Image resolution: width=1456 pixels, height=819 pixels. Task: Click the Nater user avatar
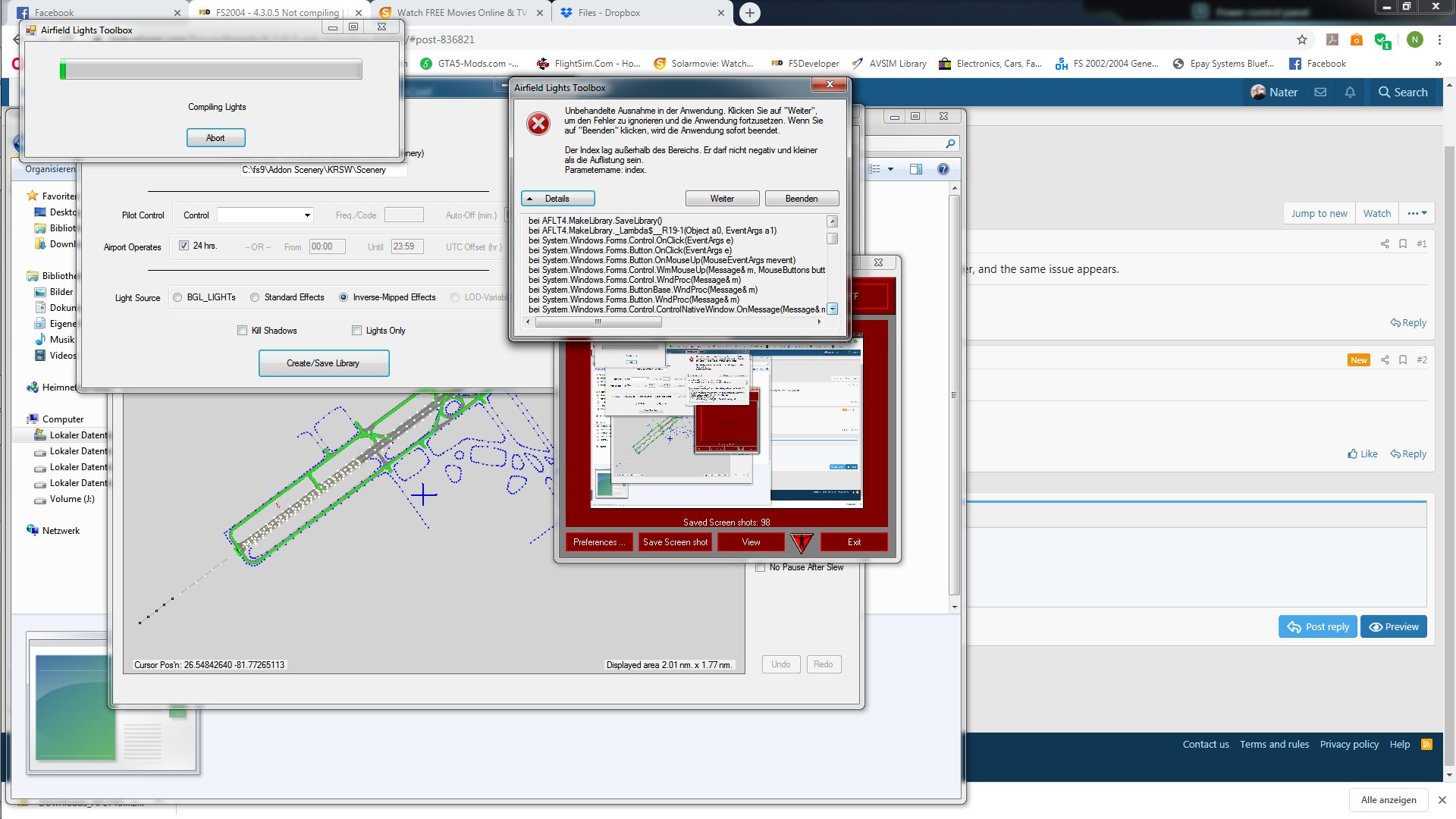[x=1258, y=93]
